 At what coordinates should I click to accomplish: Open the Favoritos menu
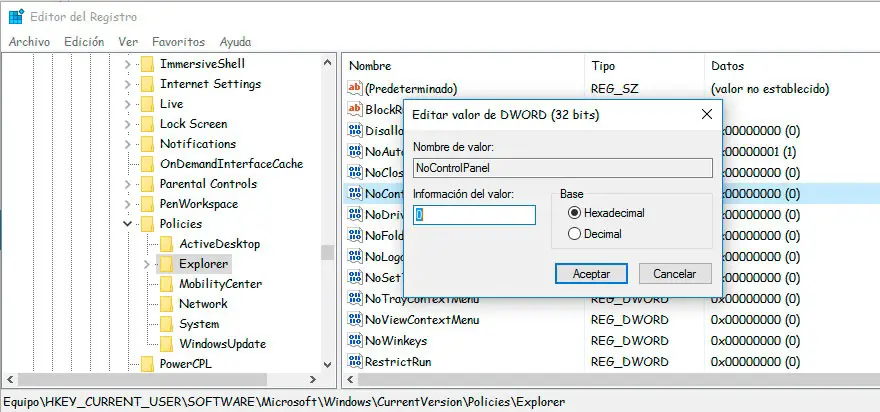[x=178, y=42]
